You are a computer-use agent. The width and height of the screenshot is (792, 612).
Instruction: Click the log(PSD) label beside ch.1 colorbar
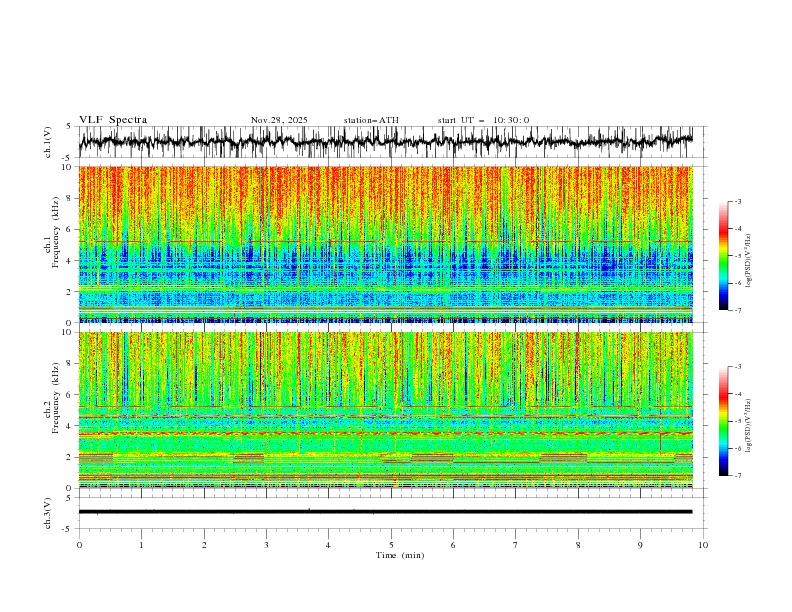[x=749, y=261]
